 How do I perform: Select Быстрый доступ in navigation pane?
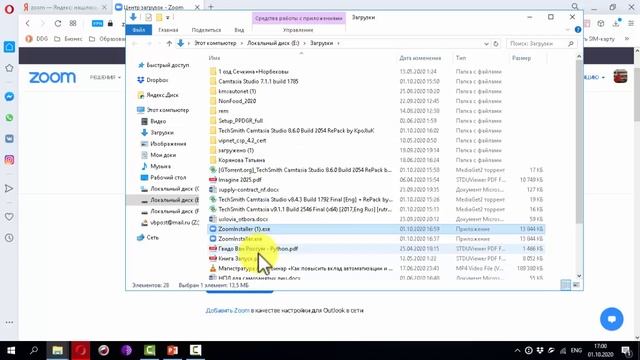(x=163, y=65)
